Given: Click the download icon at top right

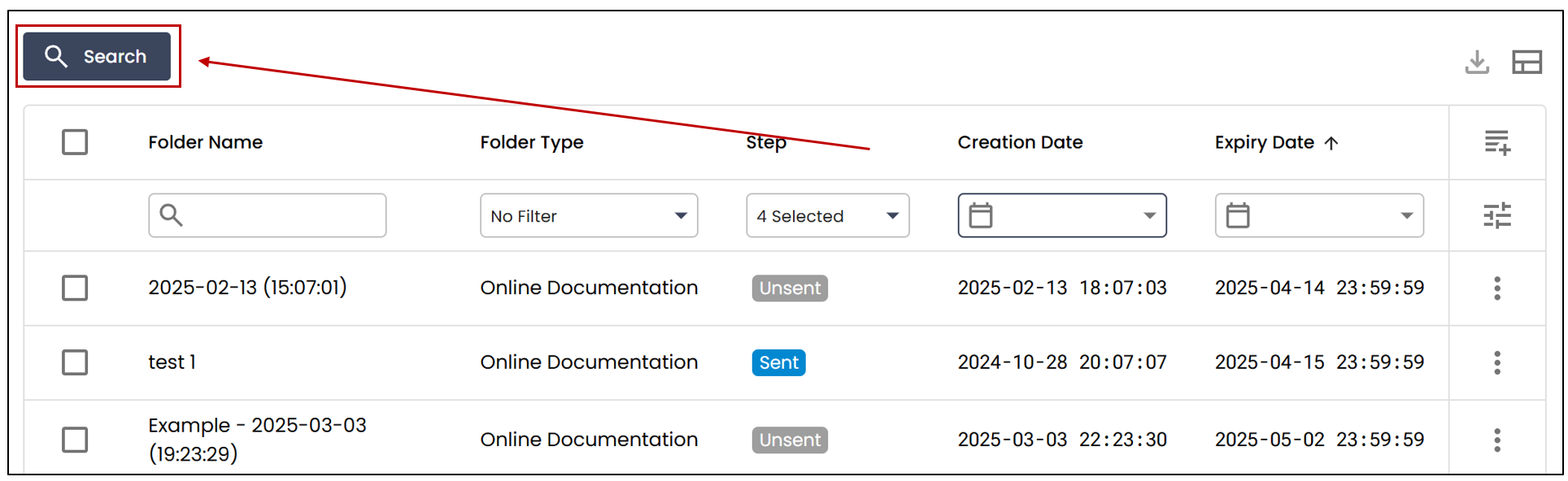Looking at the screenshot, I should click(x=1477, y=62).
